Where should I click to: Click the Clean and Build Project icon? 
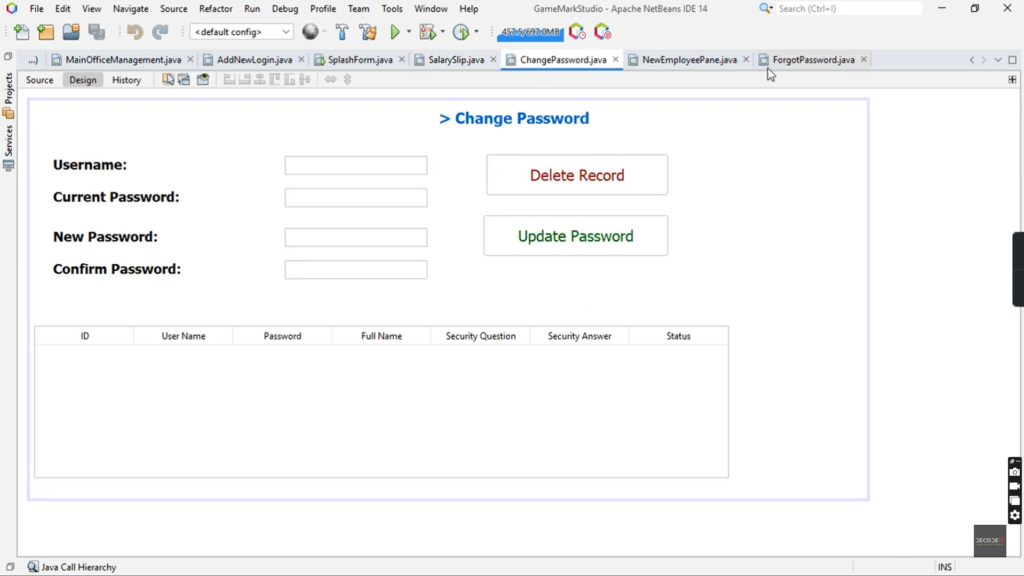(368, 32)
